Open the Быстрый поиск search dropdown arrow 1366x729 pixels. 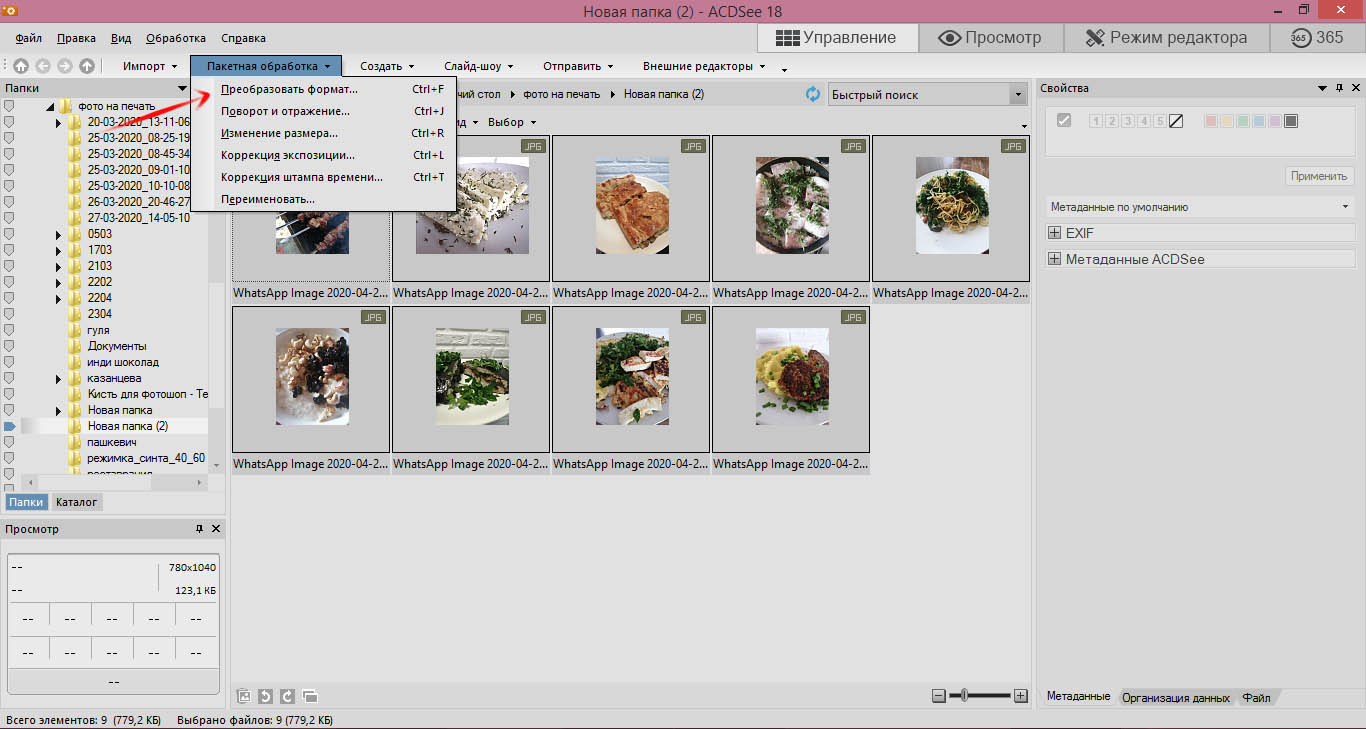tap(1018, 95)
